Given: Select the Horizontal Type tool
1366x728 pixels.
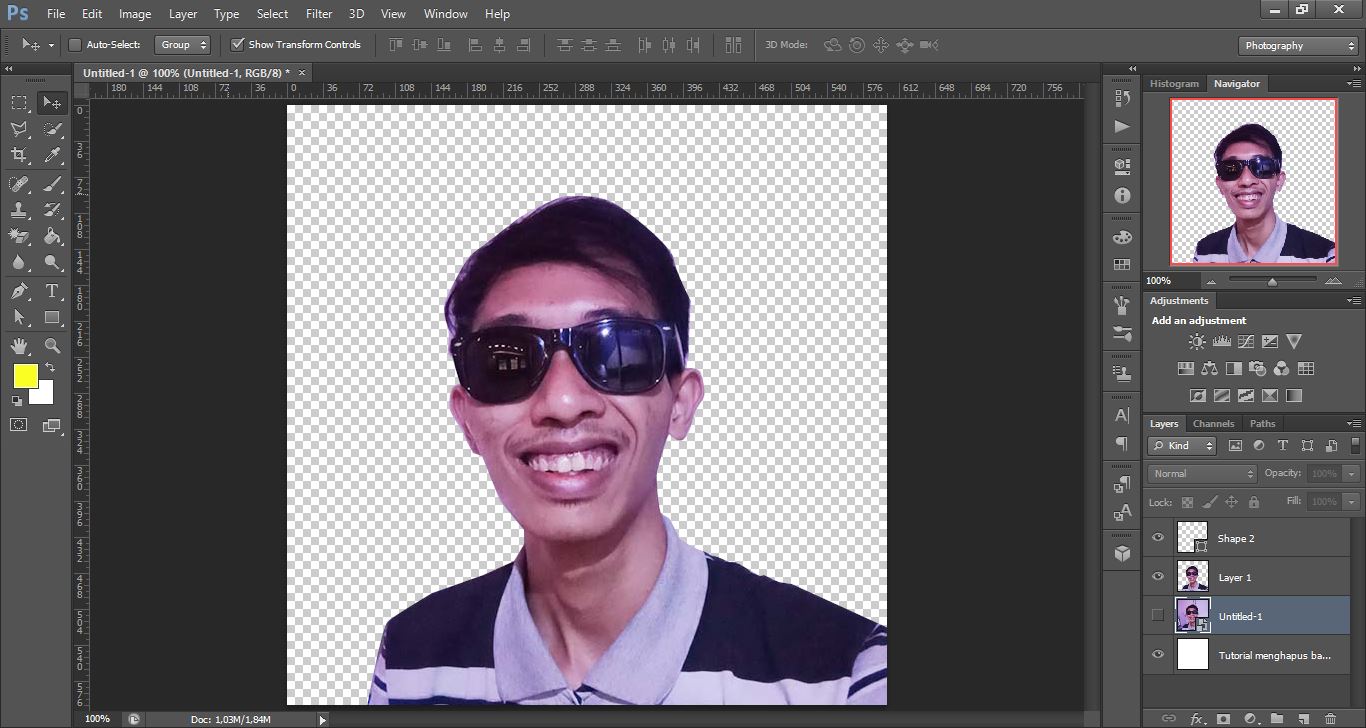Looking at the screenshot, I should pyautogui.click(x=50, y=291).
